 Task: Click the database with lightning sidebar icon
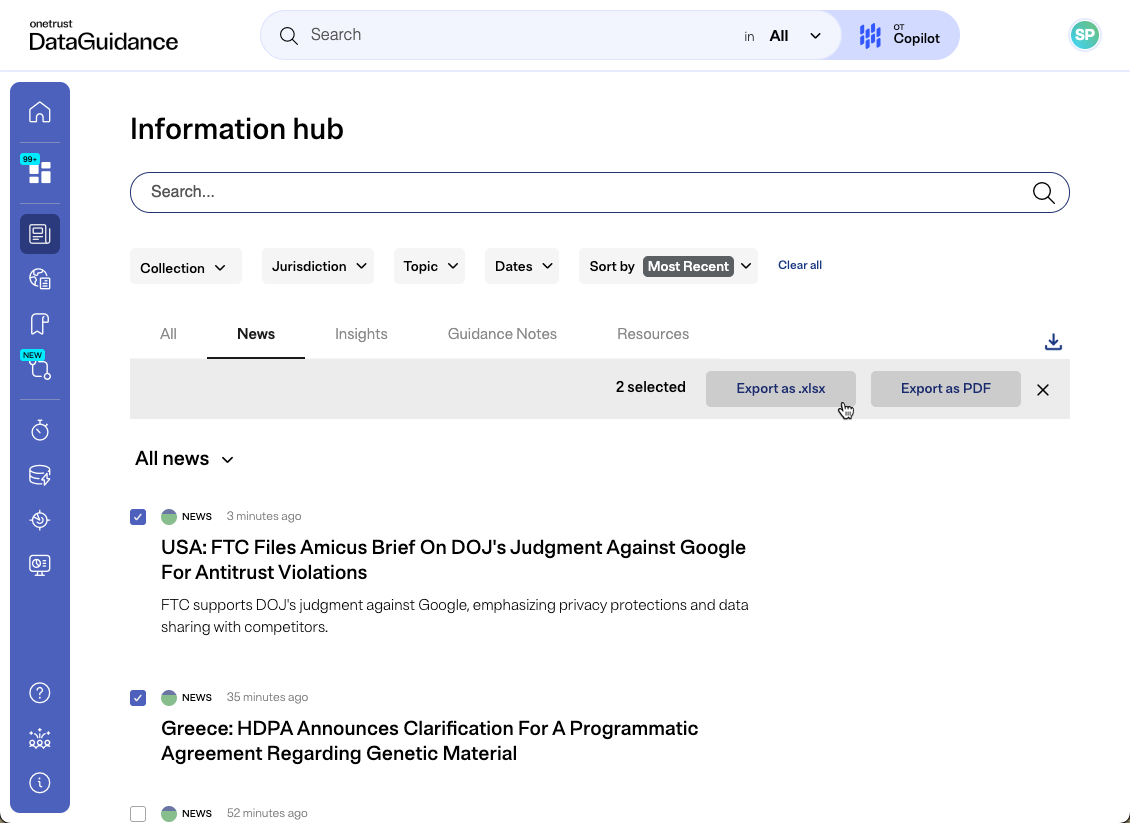pyautogui.click(x=39, y=475)
